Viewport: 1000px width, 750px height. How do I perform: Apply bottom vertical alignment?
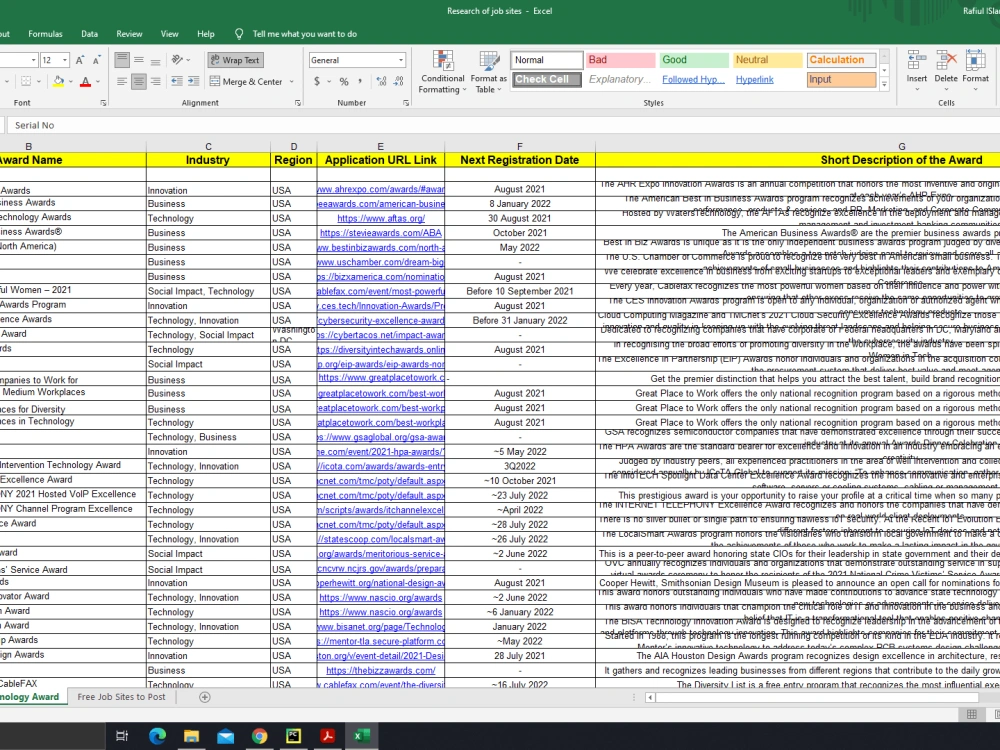(155, 60)
